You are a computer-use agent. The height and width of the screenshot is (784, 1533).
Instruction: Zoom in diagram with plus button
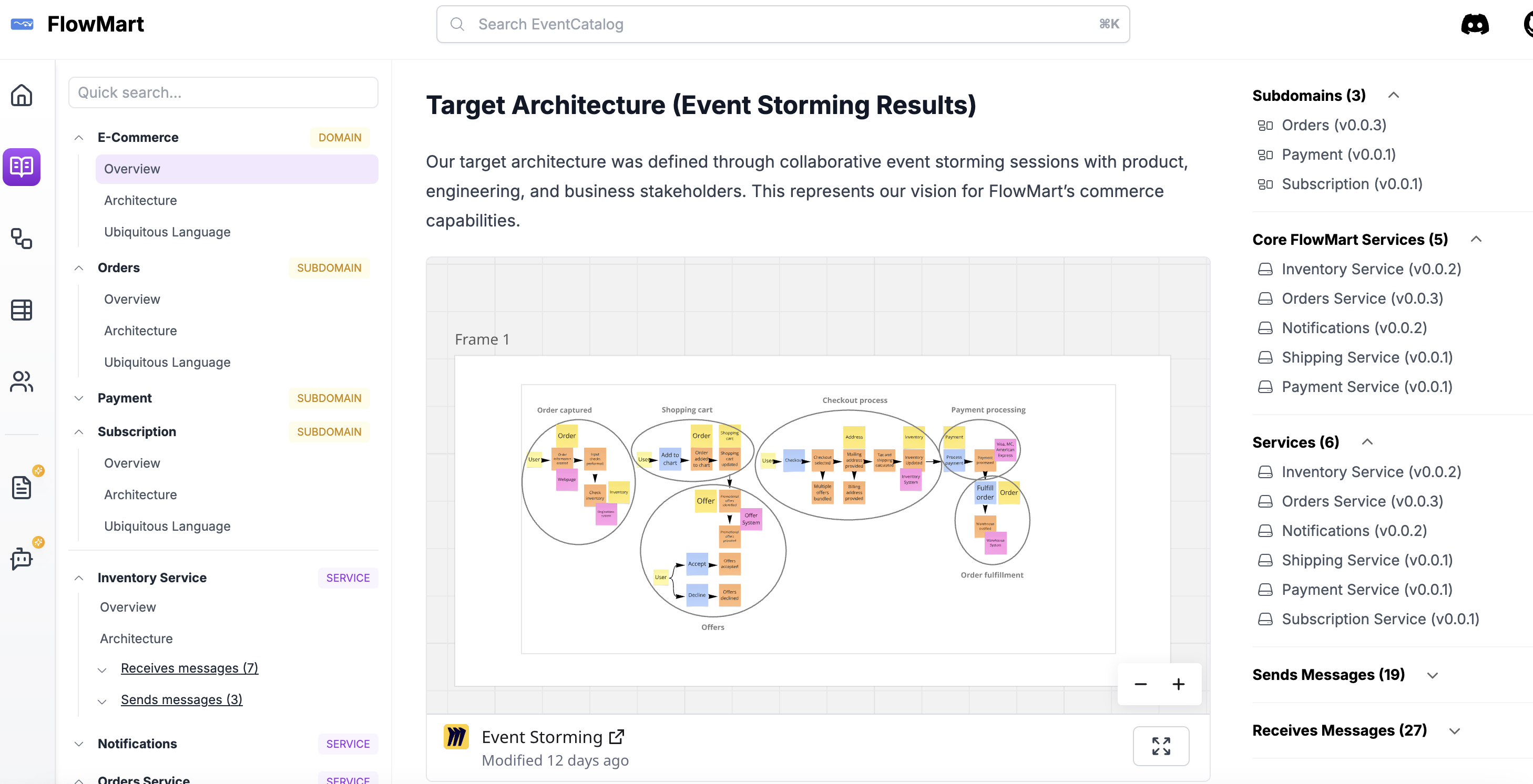1178,684
